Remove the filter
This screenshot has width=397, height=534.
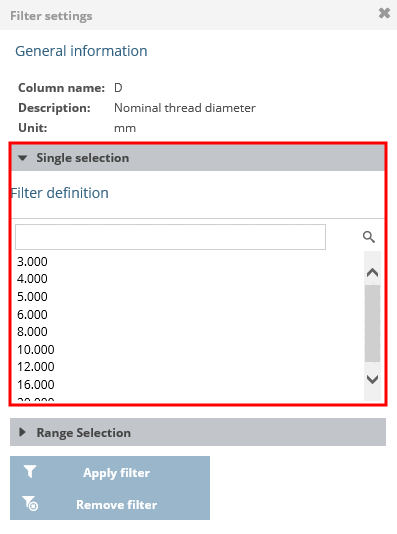[110, 504]
